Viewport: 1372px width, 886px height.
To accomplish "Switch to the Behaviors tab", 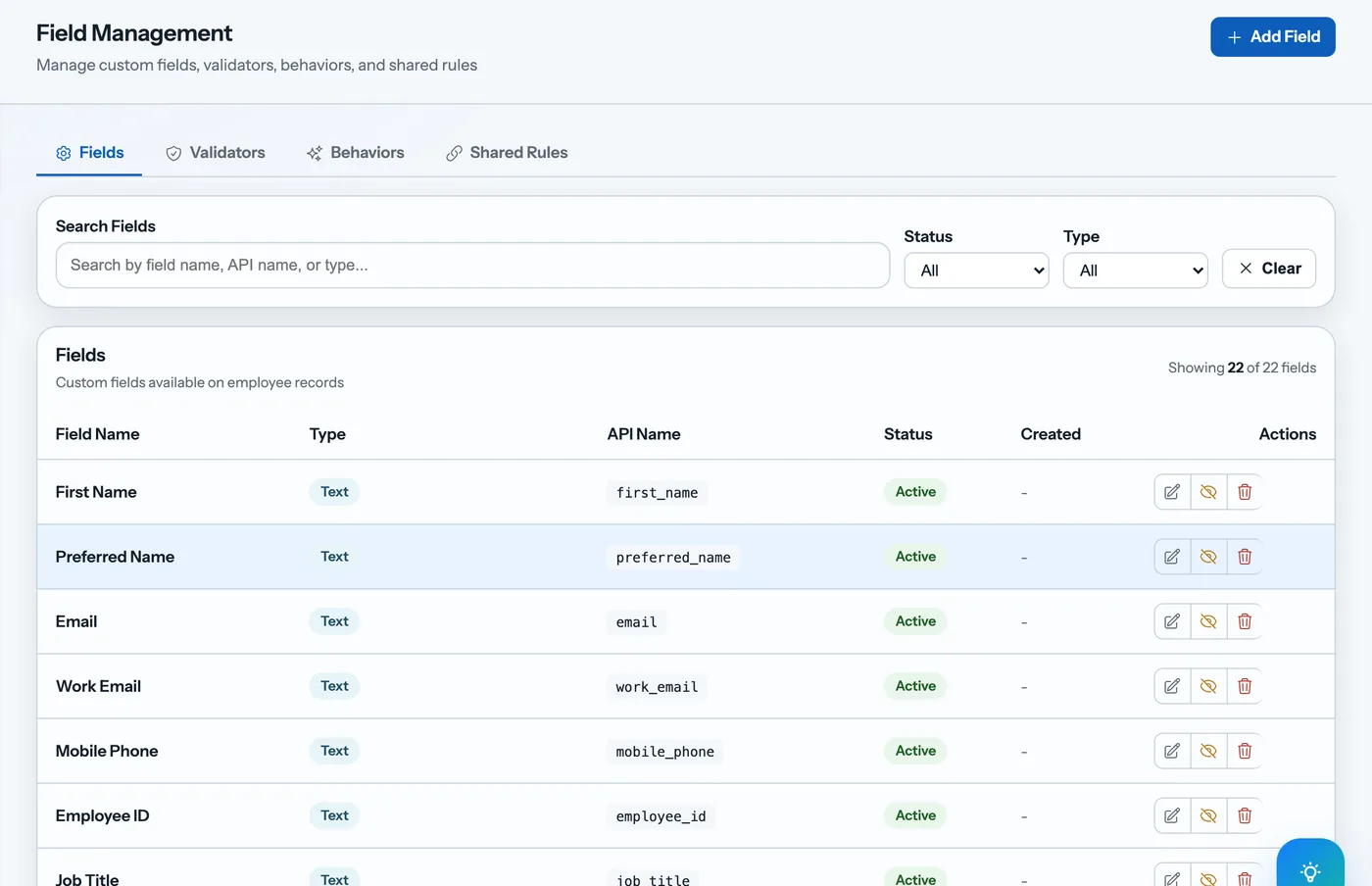I will point(355,153).
